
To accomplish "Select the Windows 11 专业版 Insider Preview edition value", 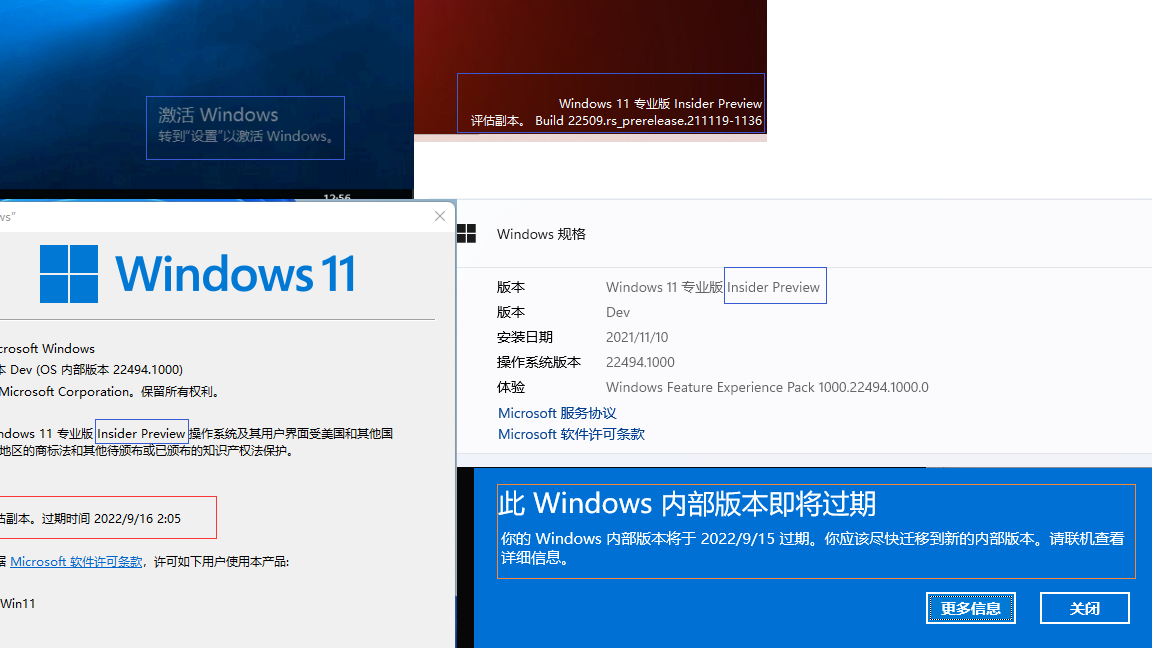I will (713, 287).
